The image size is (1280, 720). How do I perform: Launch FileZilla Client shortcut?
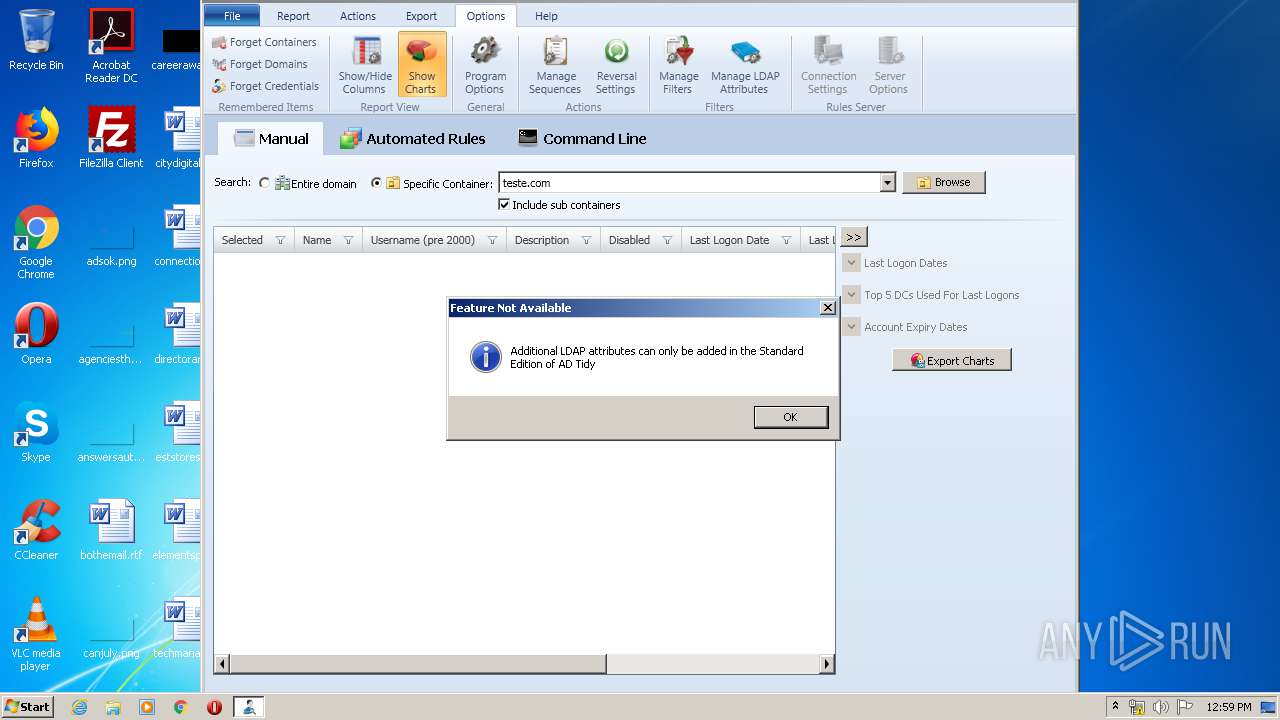111,138
